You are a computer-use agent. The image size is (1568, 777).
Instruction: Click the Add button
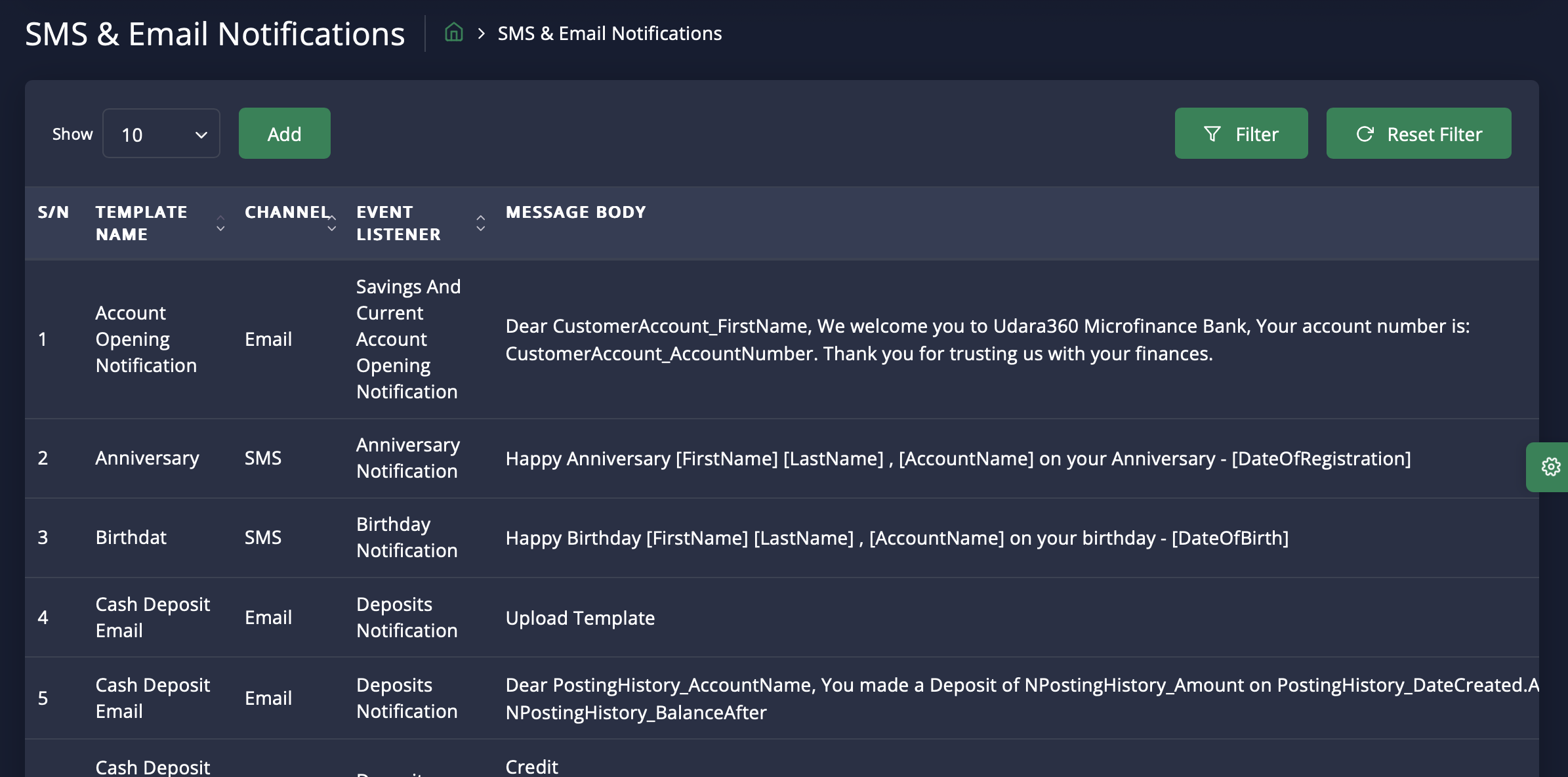coord(284,134)
